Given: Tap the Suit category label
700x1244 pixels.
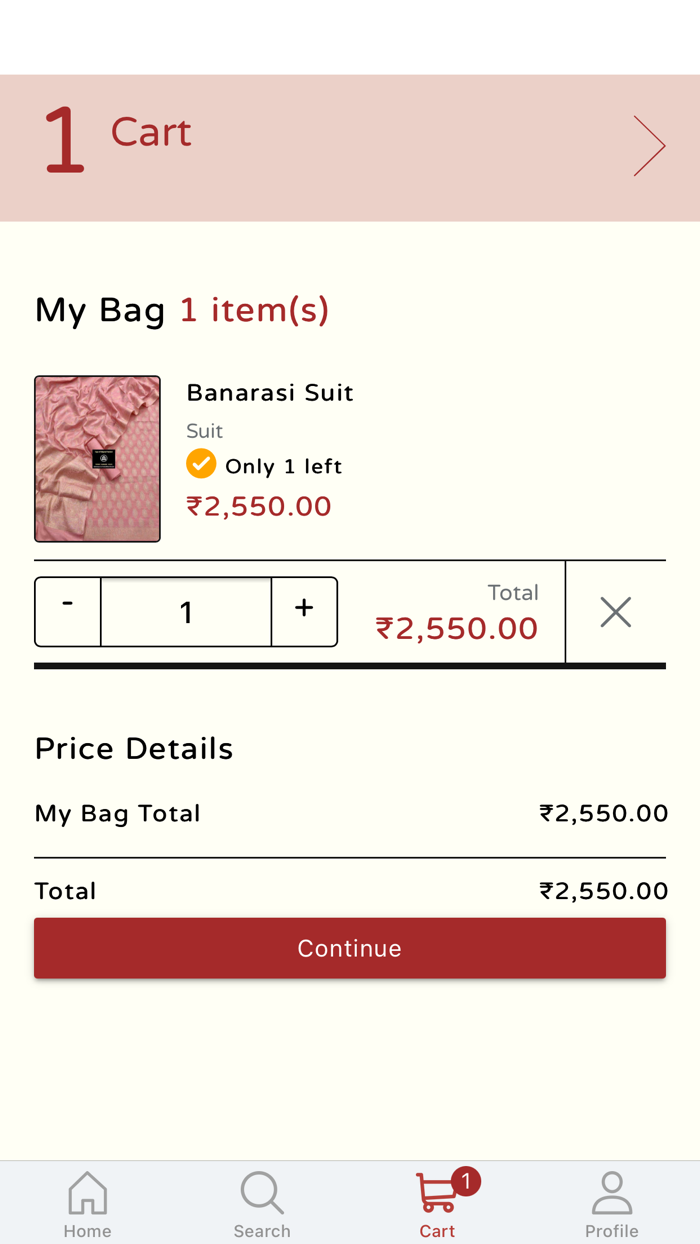Looking at the screenshot, I should (204, 431).
